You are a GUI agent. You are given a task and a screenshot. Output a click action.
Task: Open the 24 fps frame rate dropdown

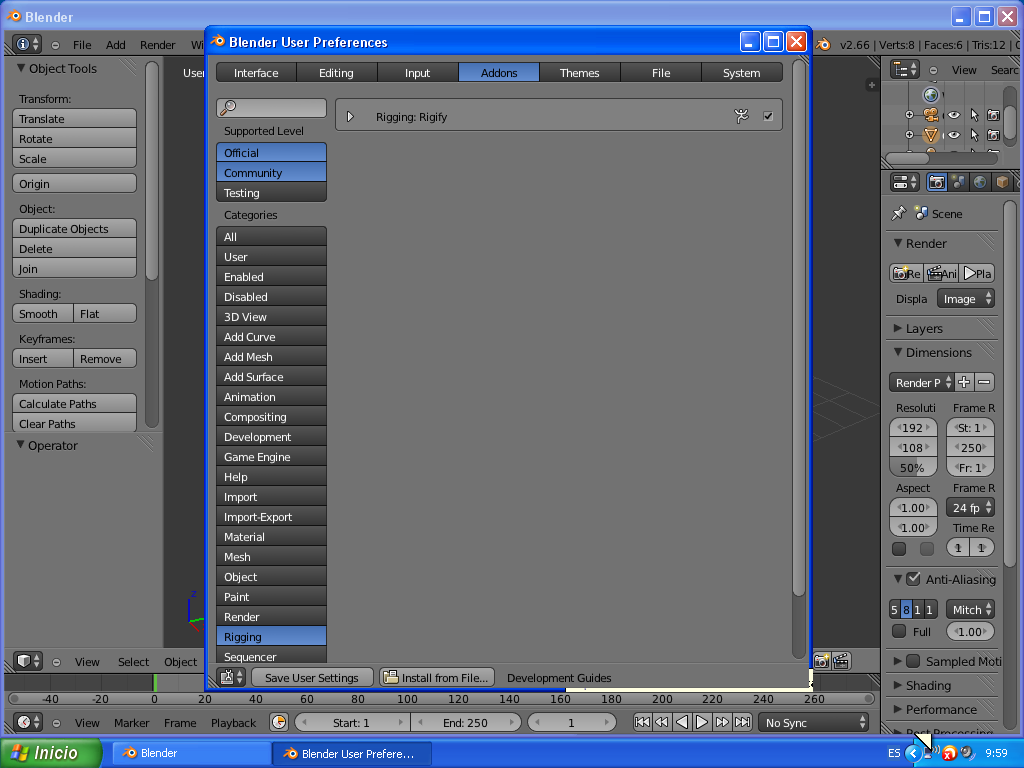coord(970,507)
